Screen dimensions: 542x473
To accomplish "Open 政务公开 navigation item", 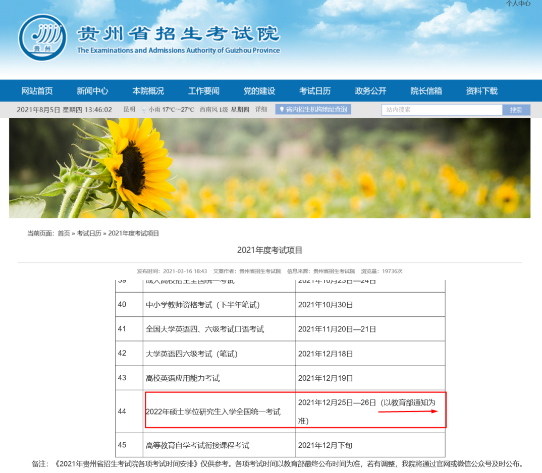I will point(371,91).
